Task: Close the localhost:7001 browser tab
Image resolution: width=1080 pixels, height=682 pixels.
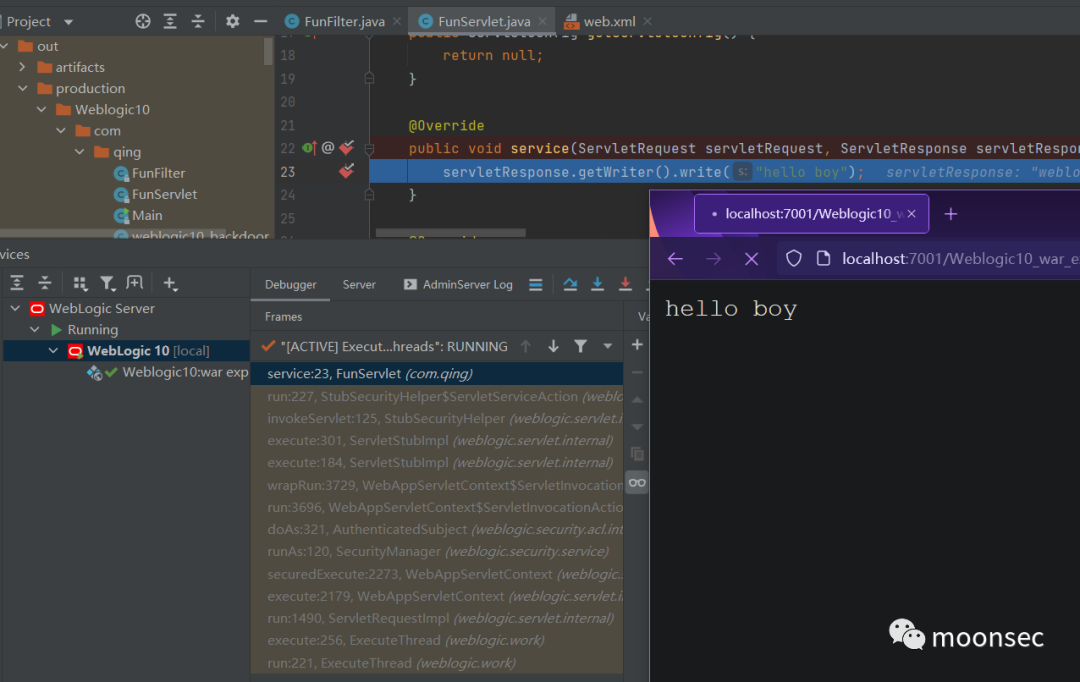Action: point(911,214)
